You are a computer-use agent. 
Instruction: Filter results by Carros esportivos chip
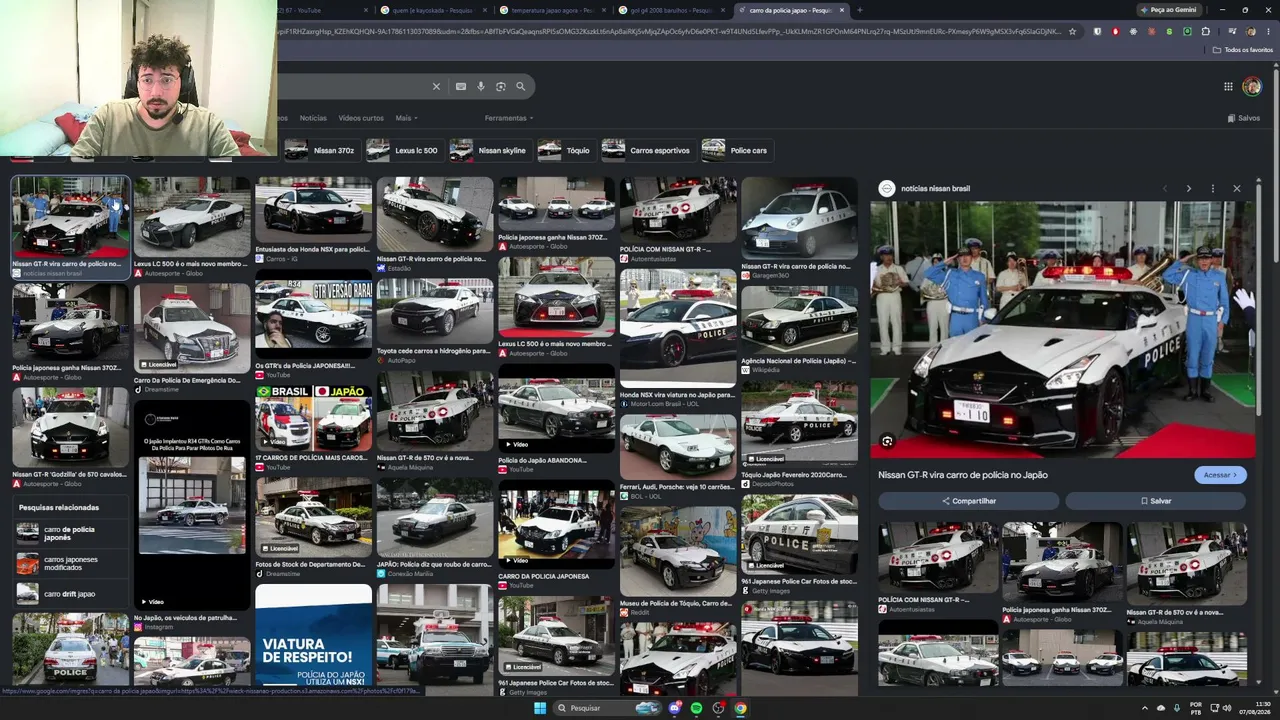pyautogui.click(x=647, y=150)
